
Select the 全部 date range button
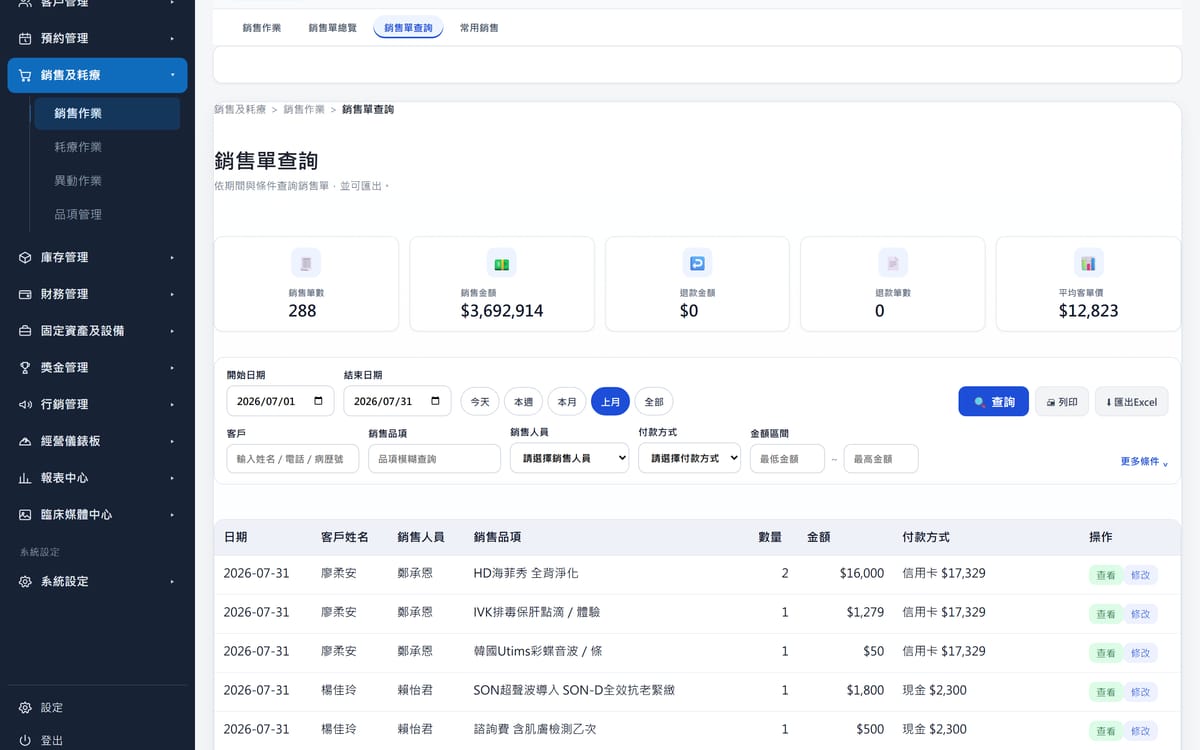coord(654,401)
